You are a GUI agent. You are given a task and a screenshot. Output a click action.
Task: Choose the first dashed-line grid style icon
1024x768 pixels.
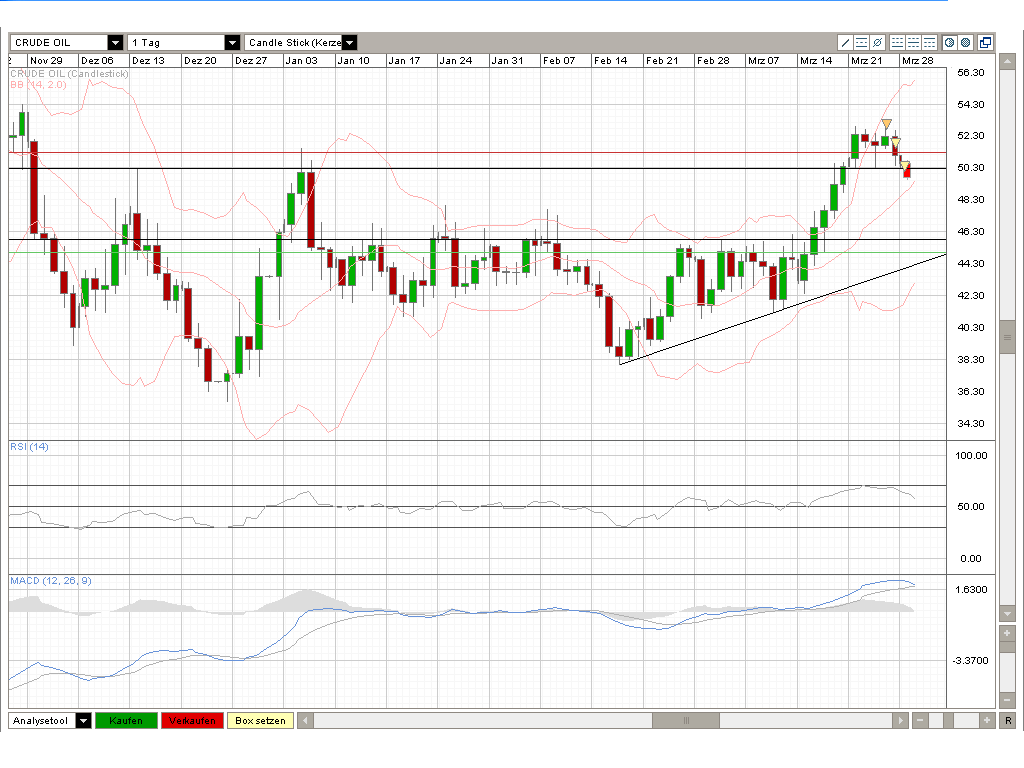click(897, 42)
